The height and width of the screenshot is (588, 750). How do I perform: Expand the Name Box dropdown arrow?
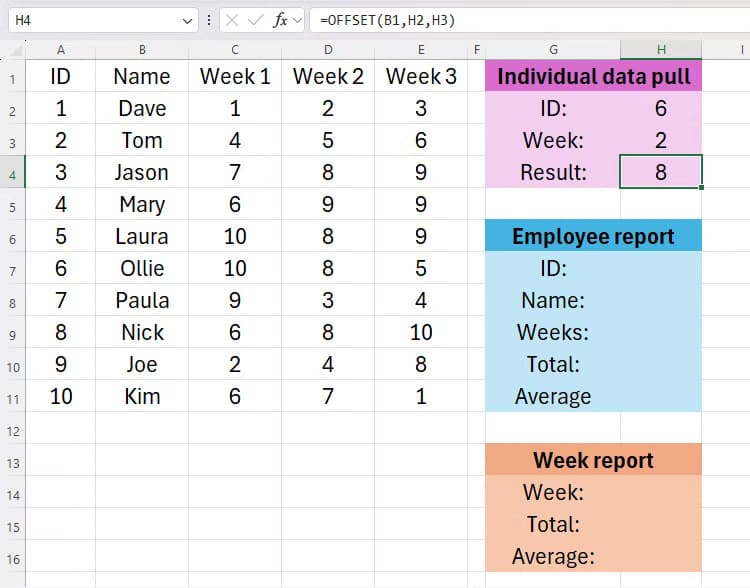tap(189, 20)
